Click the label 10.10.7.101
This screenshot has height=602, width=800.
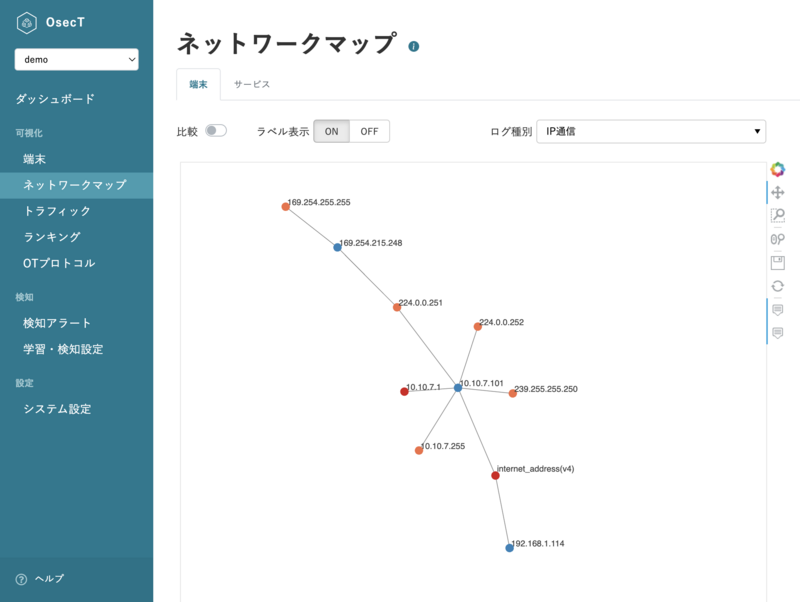482,383
